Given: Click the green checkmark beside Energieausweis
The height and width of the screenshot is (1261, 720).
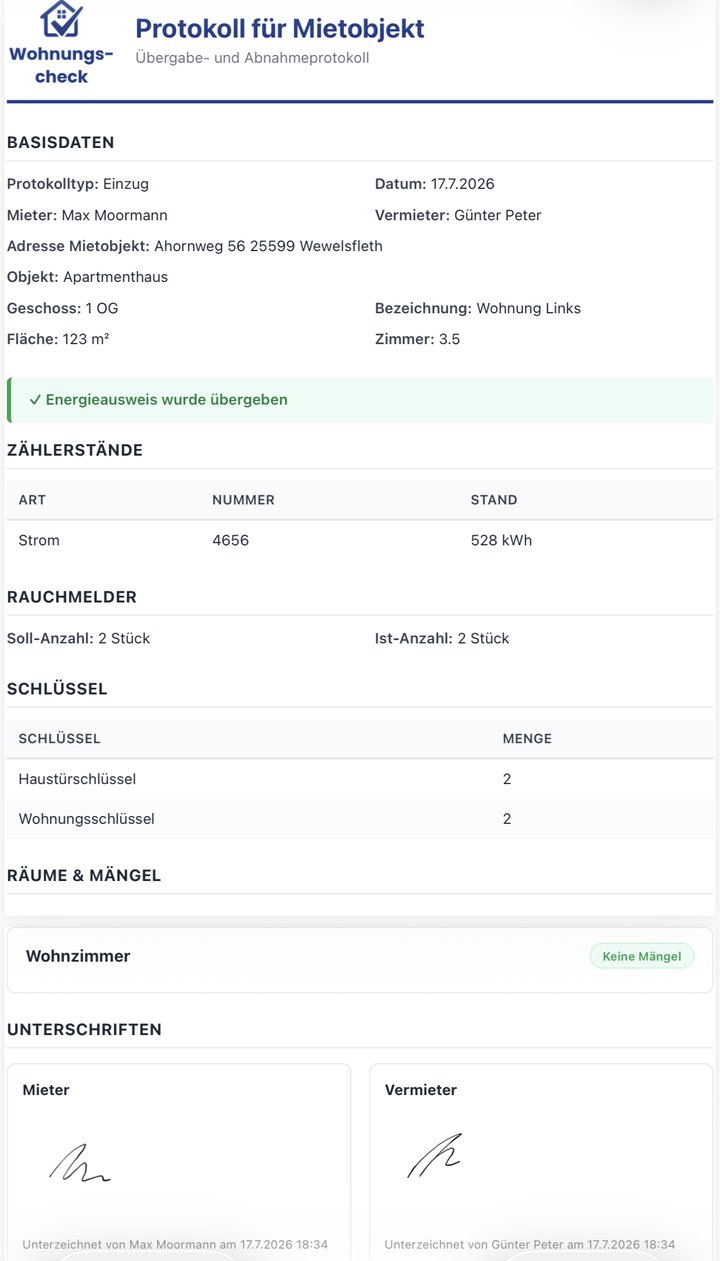Looking at the screenshot, I should click(35, 400).
